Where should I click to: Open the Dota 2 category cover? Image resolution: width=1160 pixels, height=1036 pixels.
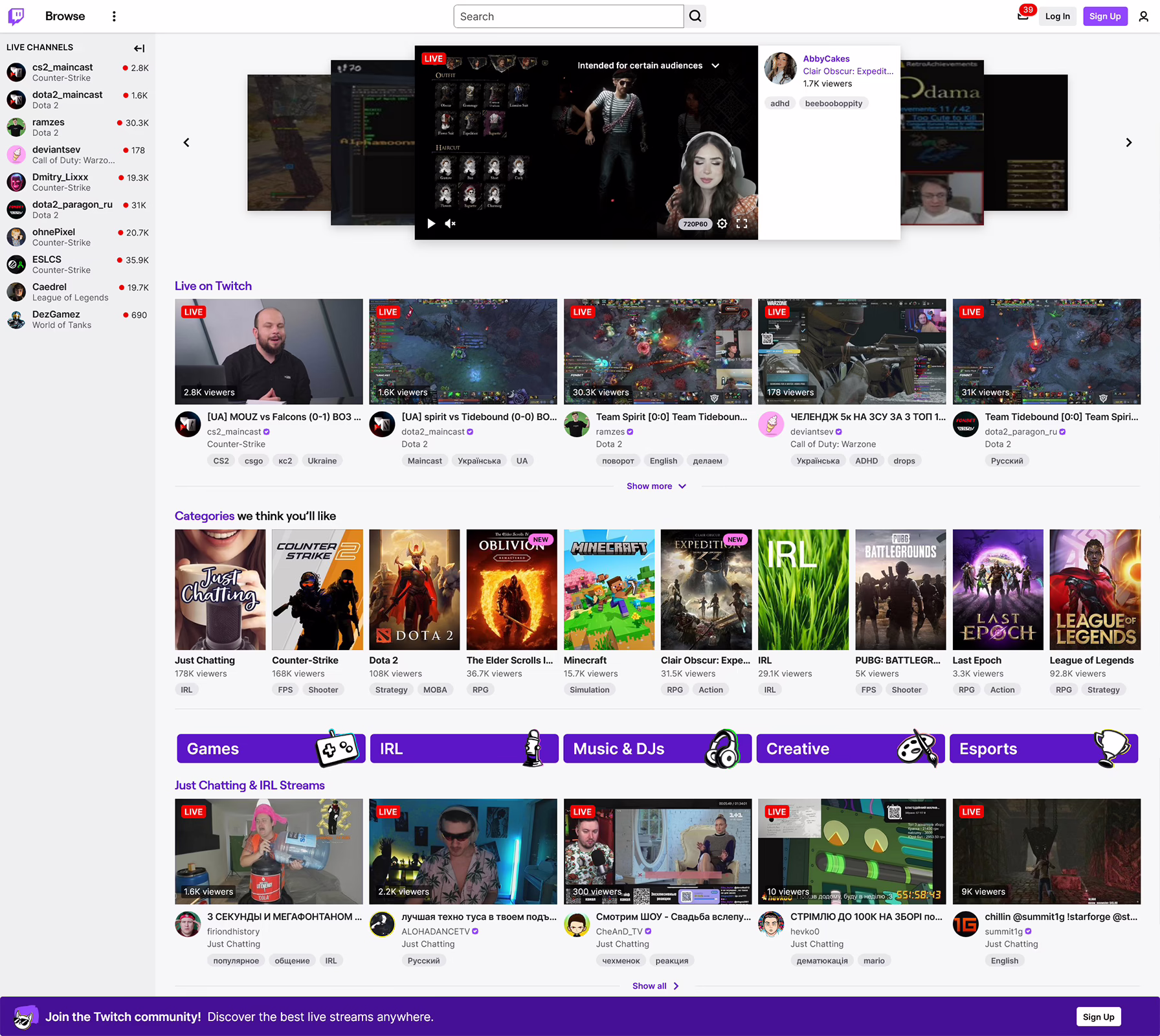coord(414,590)
